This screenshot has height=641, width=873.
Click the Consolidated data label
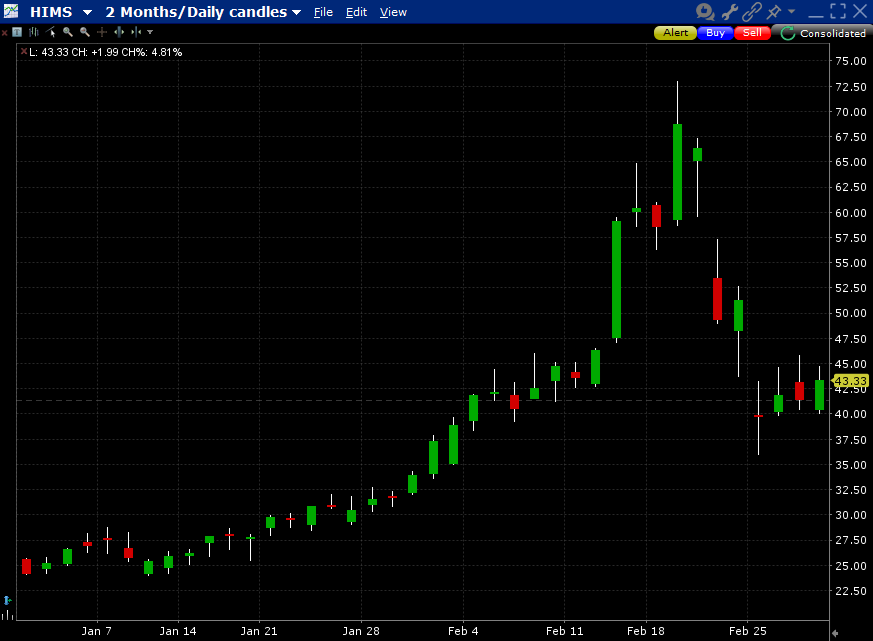click(x=832, y=33)
